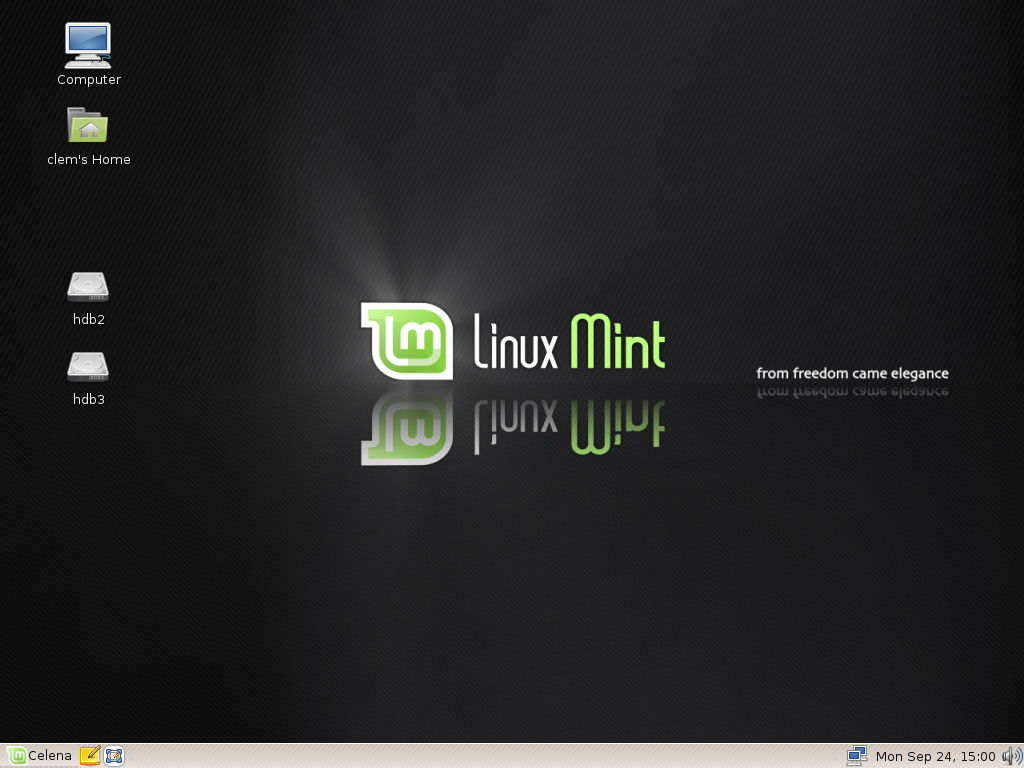Click the panel grip handle beside launcher icons
The width and height of the screenshot is (1024, 768).
[x=131, y=756]
